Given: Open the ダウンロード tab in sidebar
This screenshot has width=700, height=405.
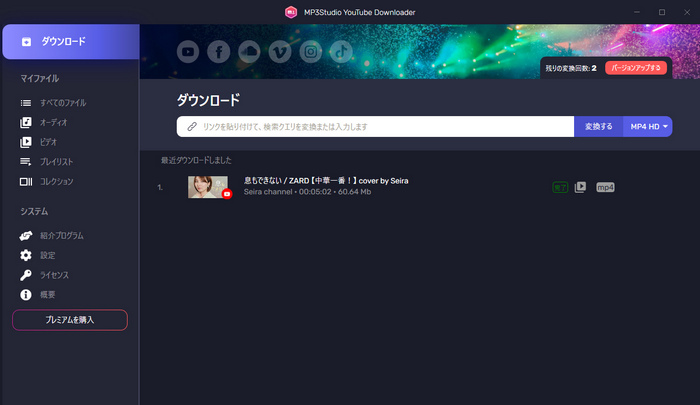Looking at the screenshot, I should pos(71,42).
